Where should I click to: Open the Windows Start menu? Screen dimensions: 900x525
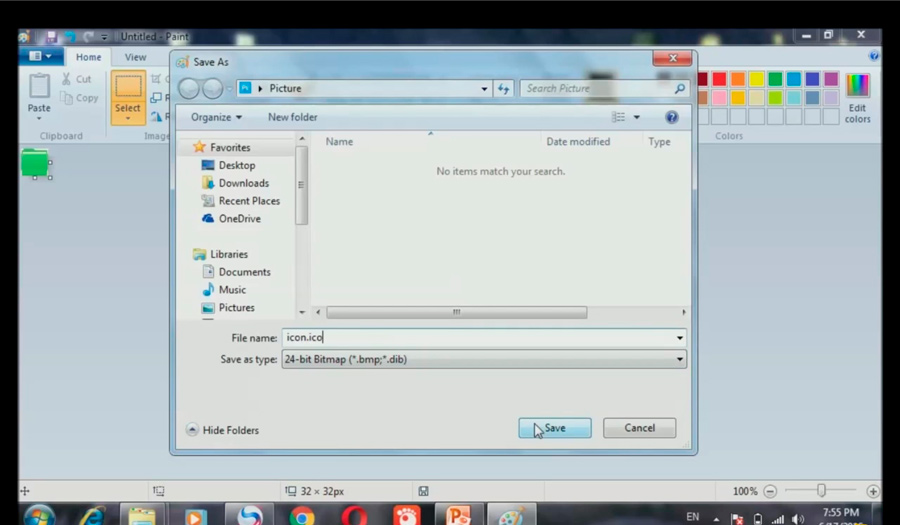(40, 515)
